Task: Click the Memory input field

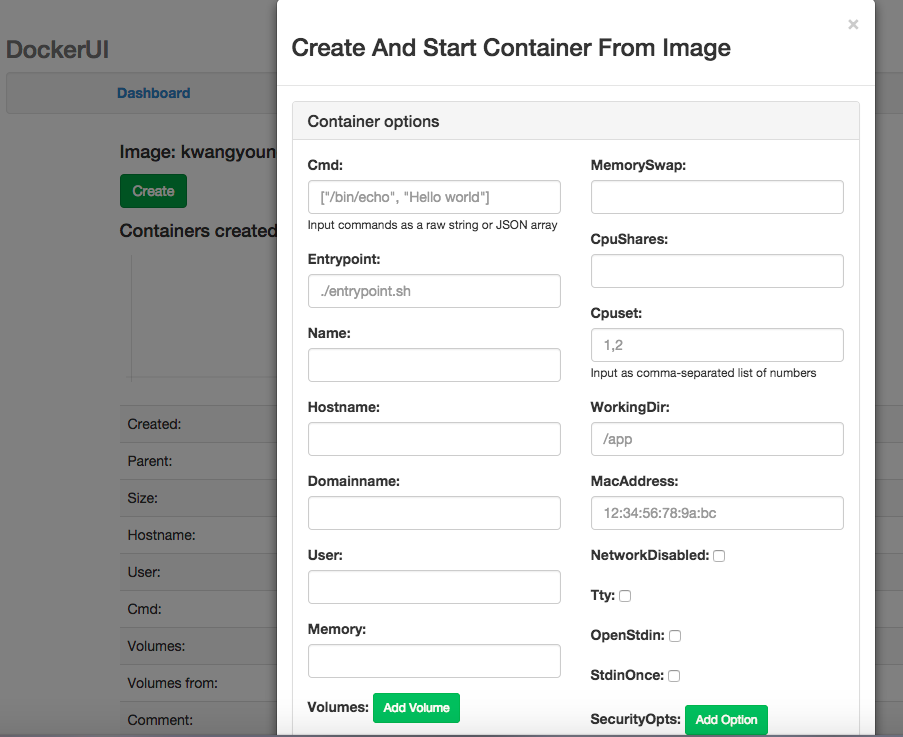Action: [x=434, y=661]
